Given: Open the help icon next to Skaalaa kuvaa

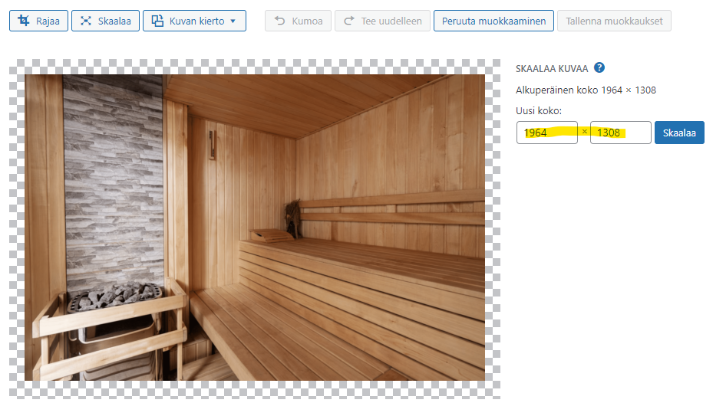Looking at the screenshot, I should (x=600, y=68).
